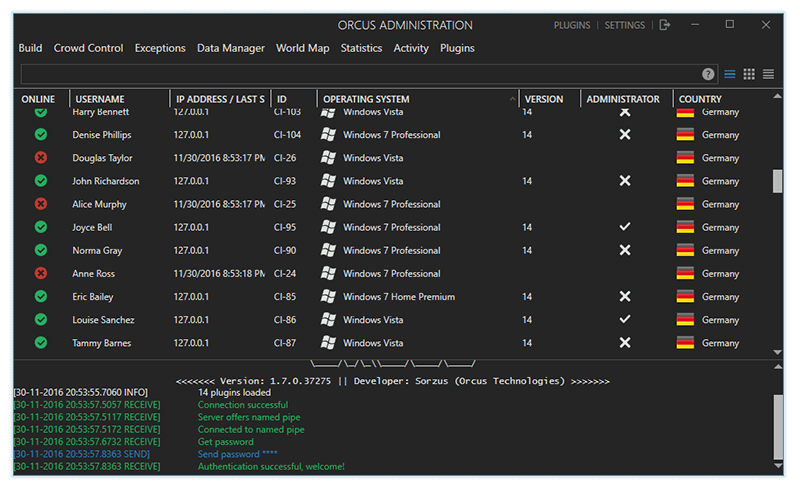Sort by IP ADDRESS / LAST S column header
Image resolution: width=800 pixels, height=492 pixels.
tap(220, 99)
